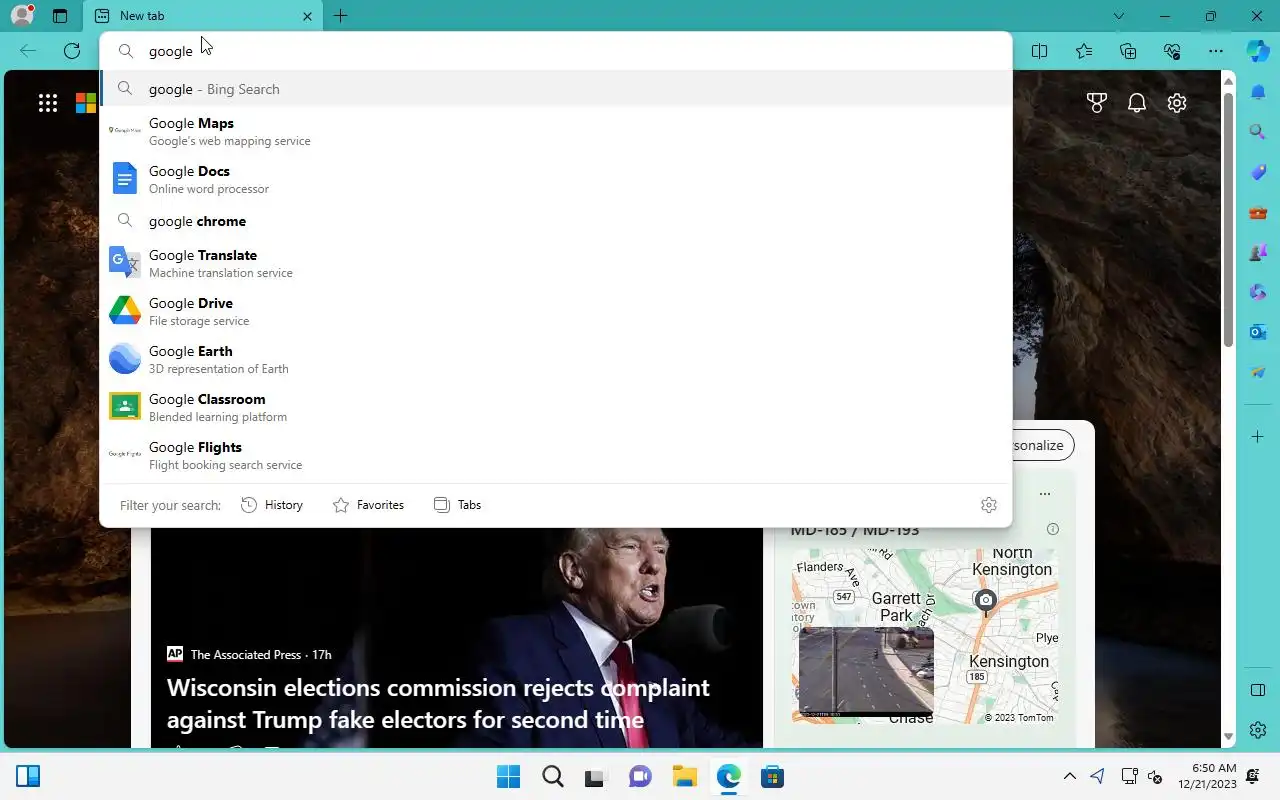This screenshot has width=1280, height=800.
Task: Choose the google chrome suggestion
Action: pyautogui.click(x=556, y=221)
